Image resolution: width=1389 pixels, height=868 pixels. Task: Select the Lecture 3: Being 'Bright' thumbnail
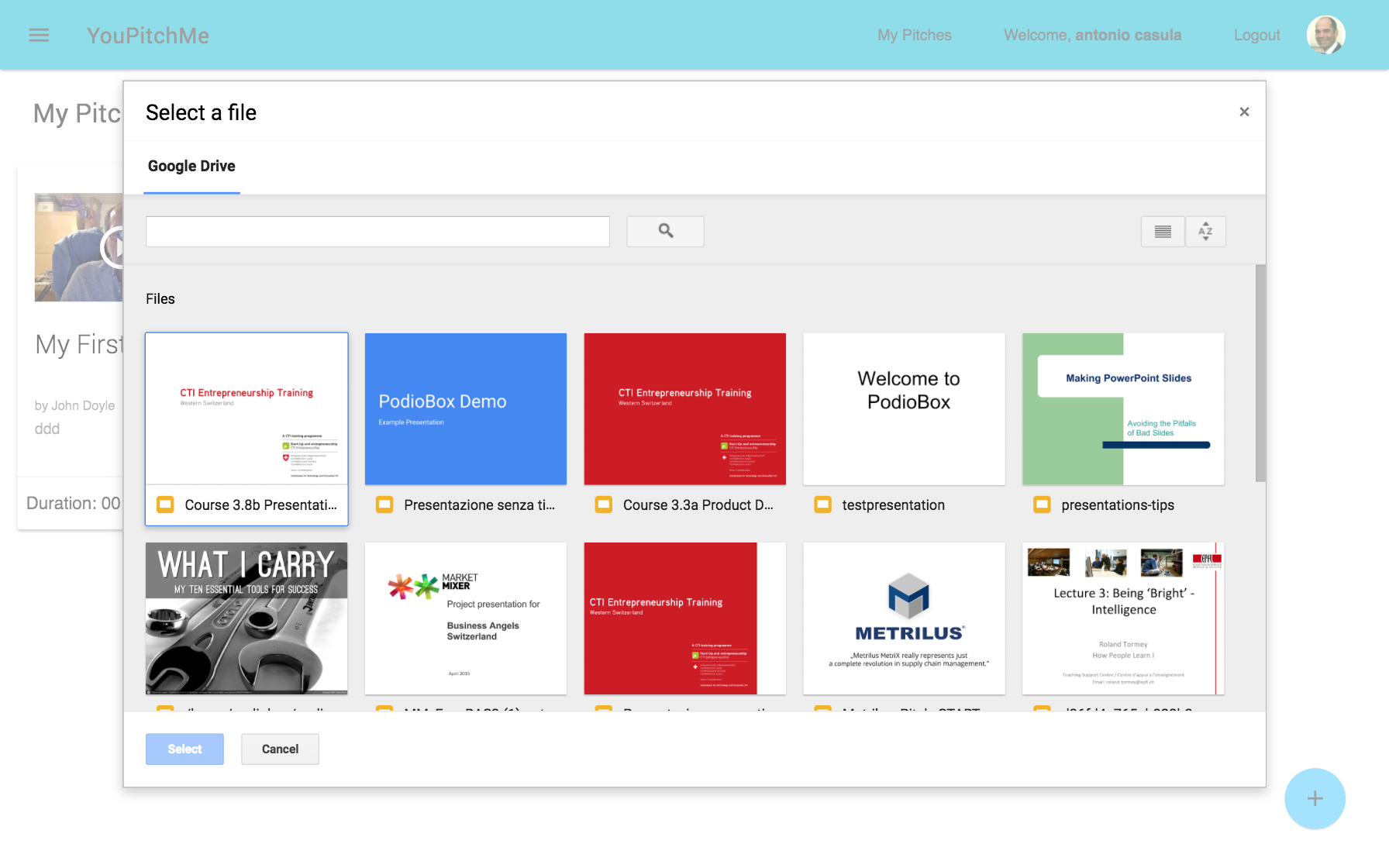1123,618
